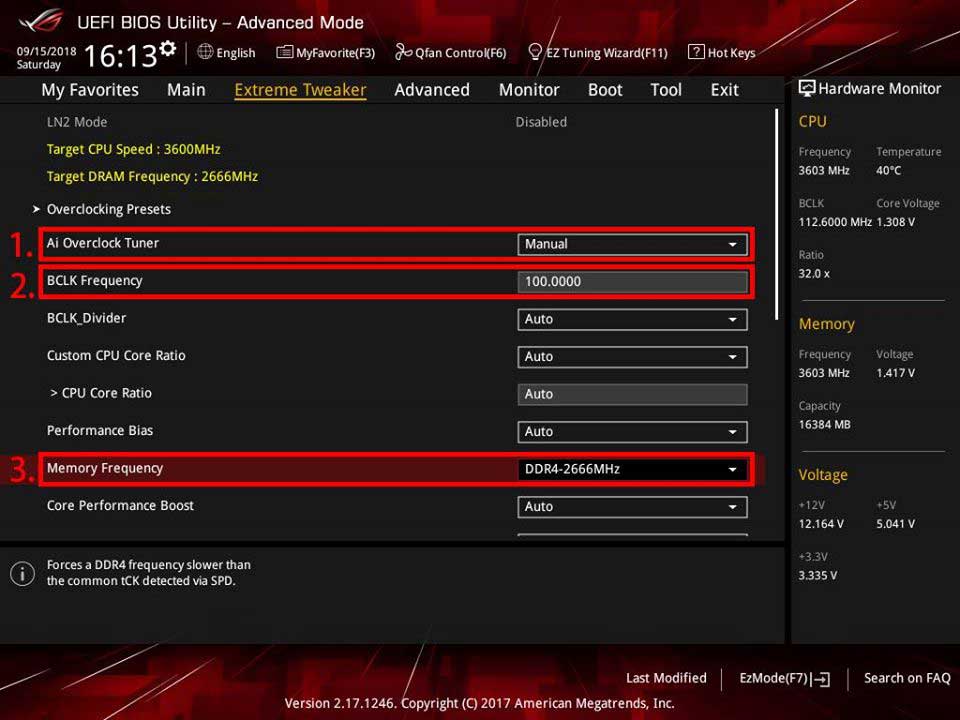The height and width of the screenshot is (720, 960).
Task: Click the Qfan Control fan icon
Action: point(403,52)
